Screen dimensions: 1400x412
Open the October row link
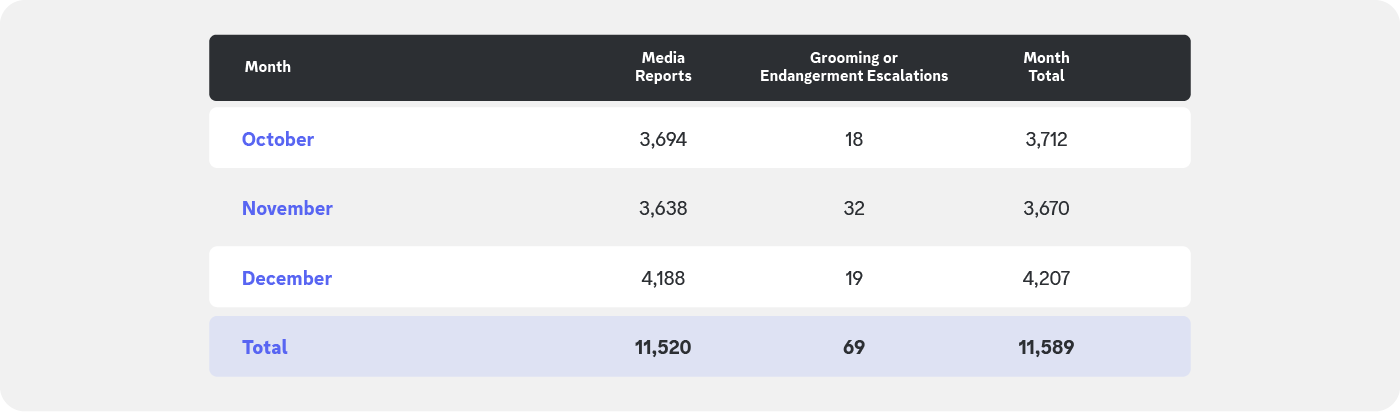(x=278, y=139)
